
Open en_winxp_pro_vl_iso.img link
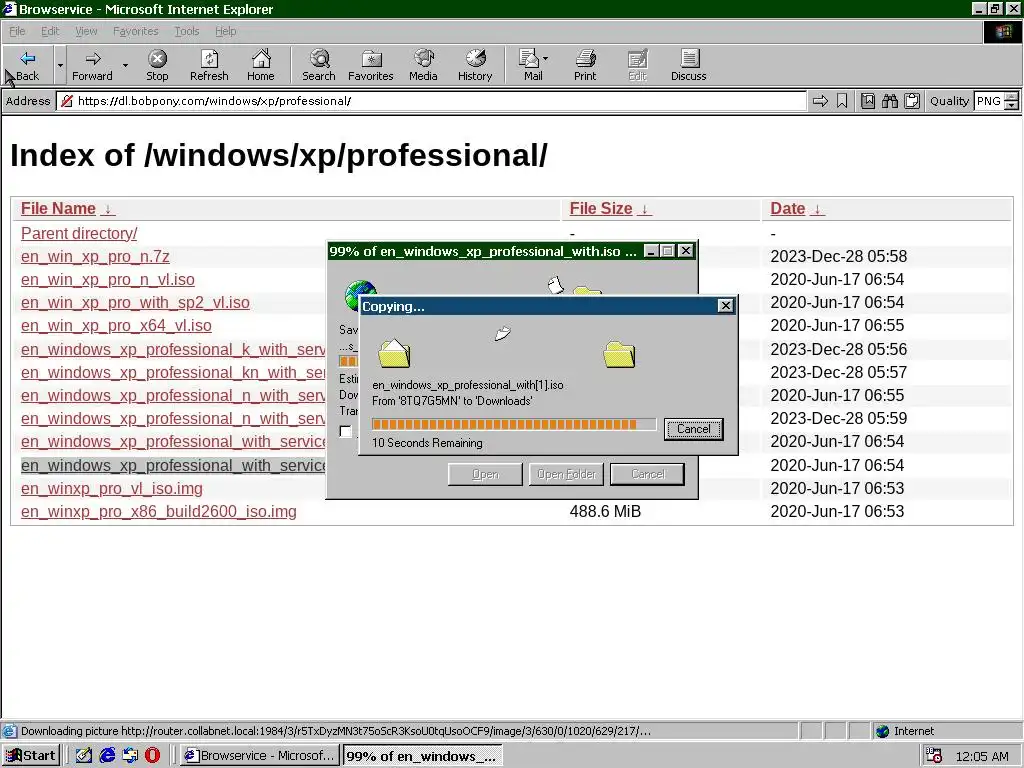pyautogui.click(x=112, y=488)
